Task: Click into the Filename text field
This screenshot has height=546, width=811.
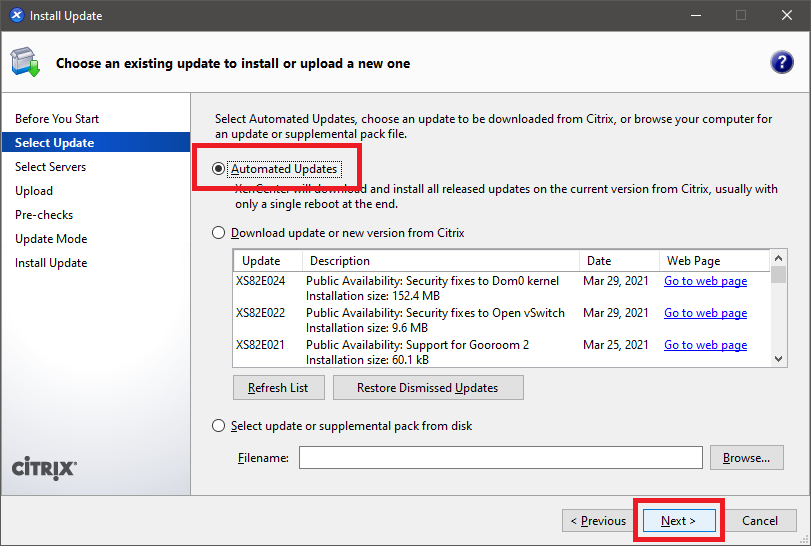Action: [500, 458]
